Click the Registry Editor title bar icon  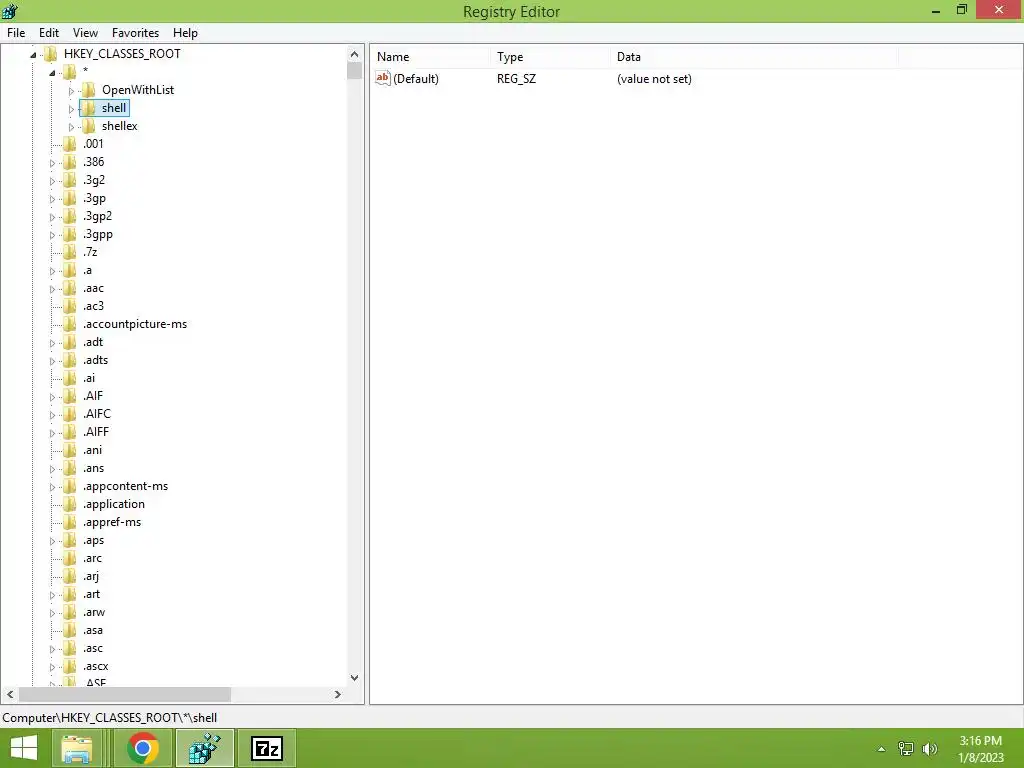click(10, 10)
